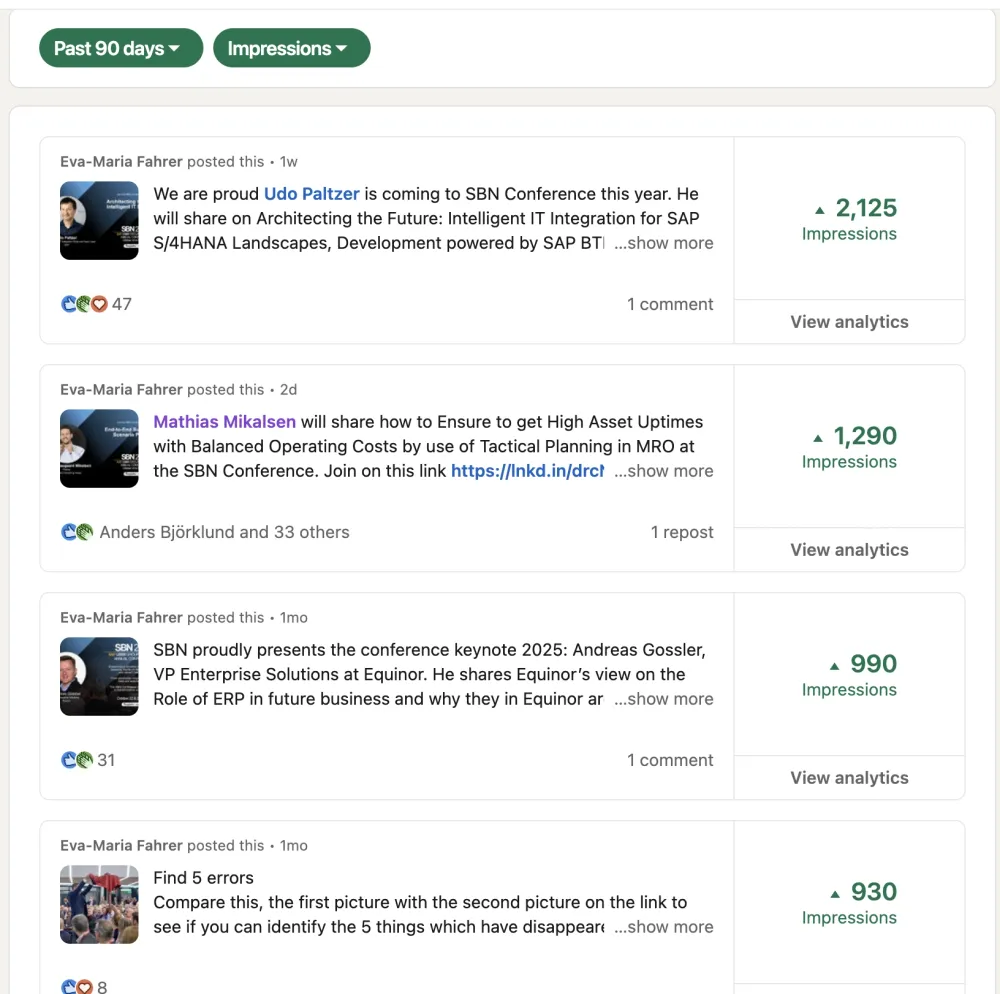
Task: View analytics for the 2,125 impressions post
Action: (849, 322)
